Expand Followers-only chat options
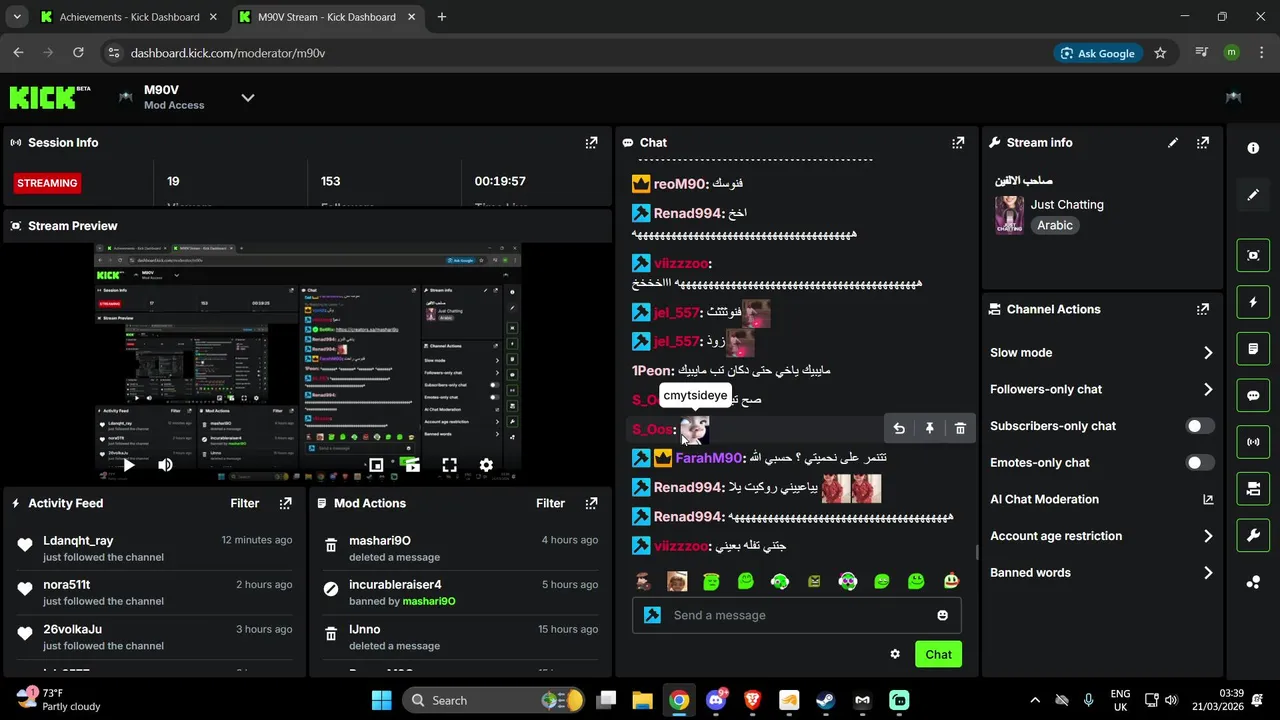1280x720 pixels. click(1208, 390)
